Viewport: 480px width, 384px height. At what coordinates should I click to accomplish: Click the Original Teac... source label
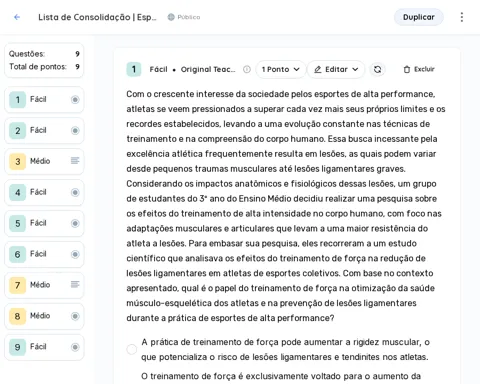(x=208, y=69)
